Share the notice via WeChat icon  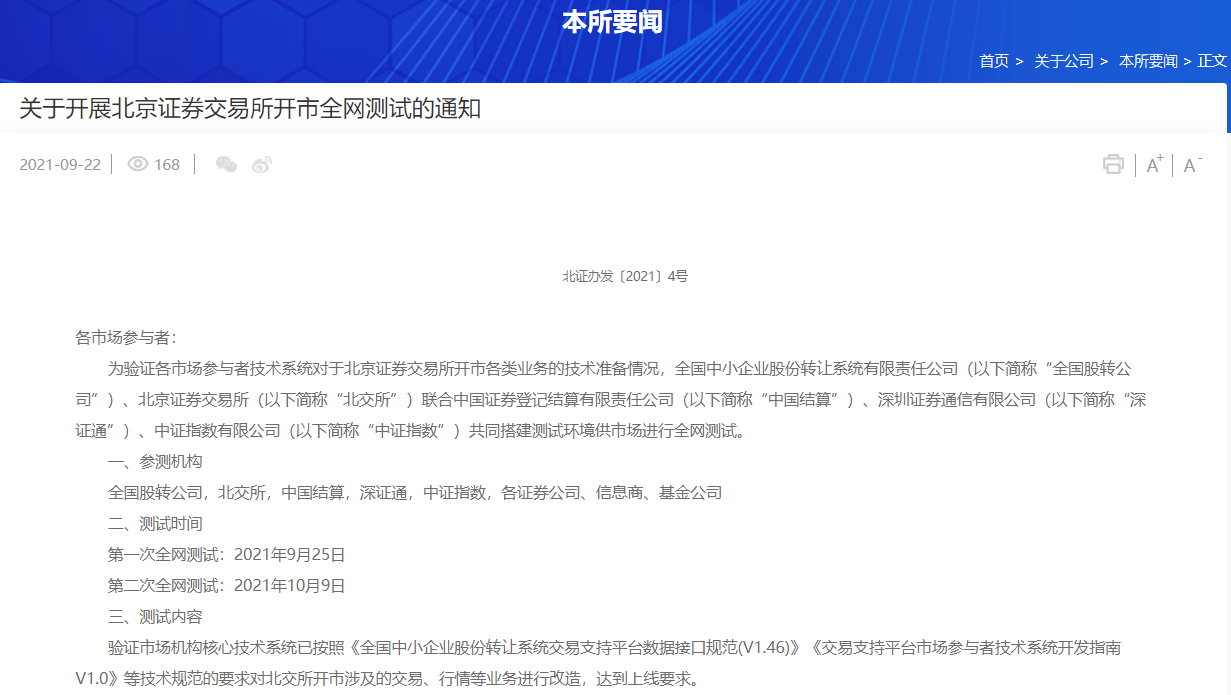(x=227, y=165)
